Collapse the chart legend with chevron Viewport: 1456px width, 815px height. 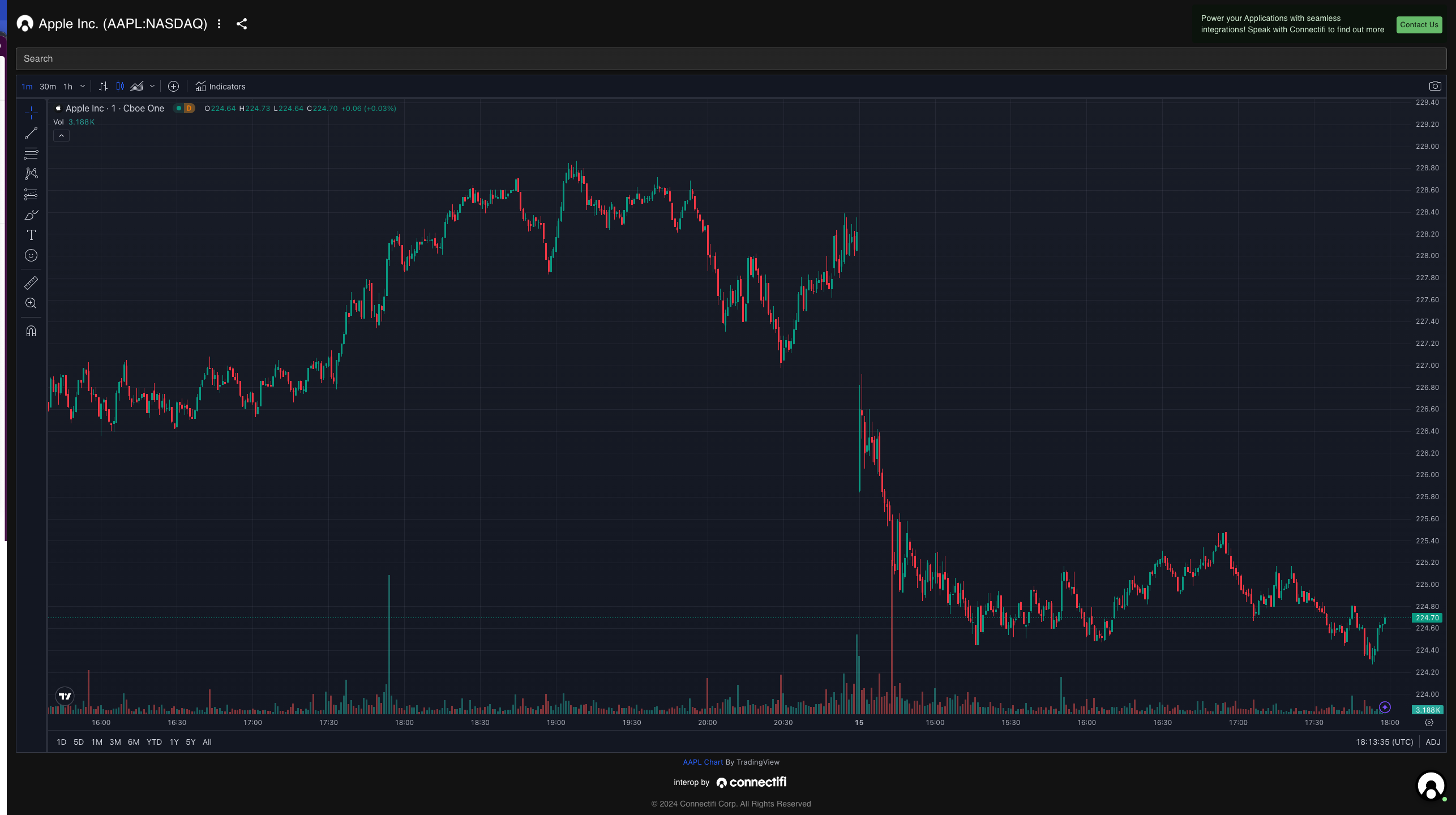tap(61, 136)
